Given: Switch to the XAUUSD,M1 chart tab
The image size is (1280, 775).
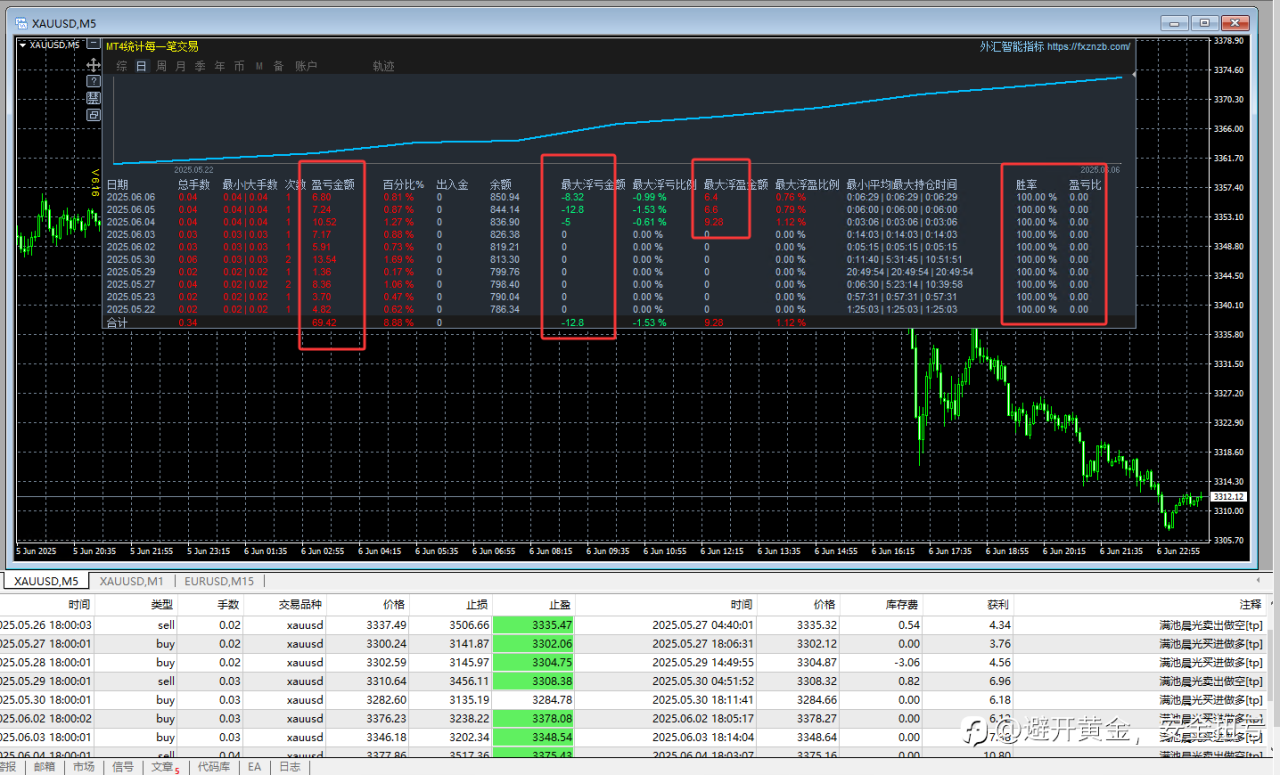Looking at the screenshot, I should (131, 581).
